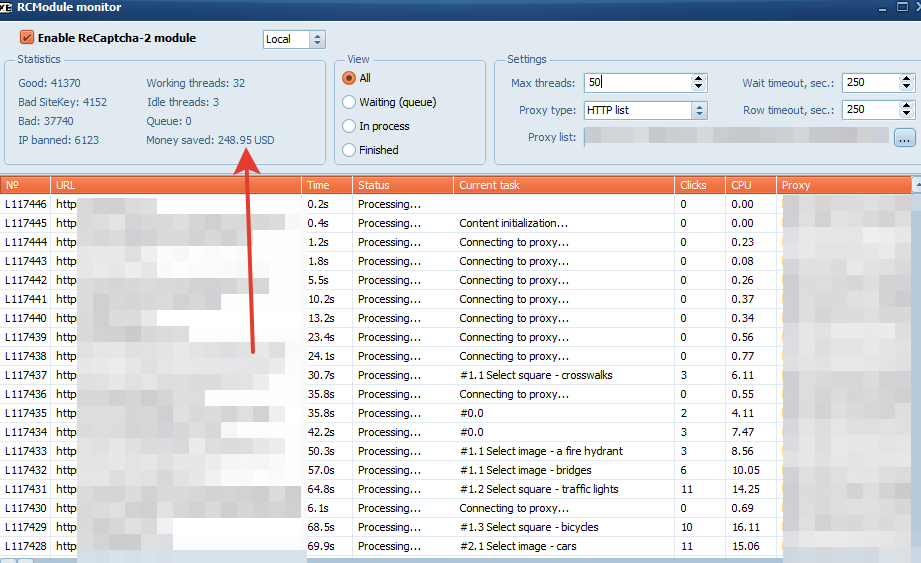Browse proxy list with ellipsis button
Image resolution: width=921 pixels, height=563 pixels.
904,138
